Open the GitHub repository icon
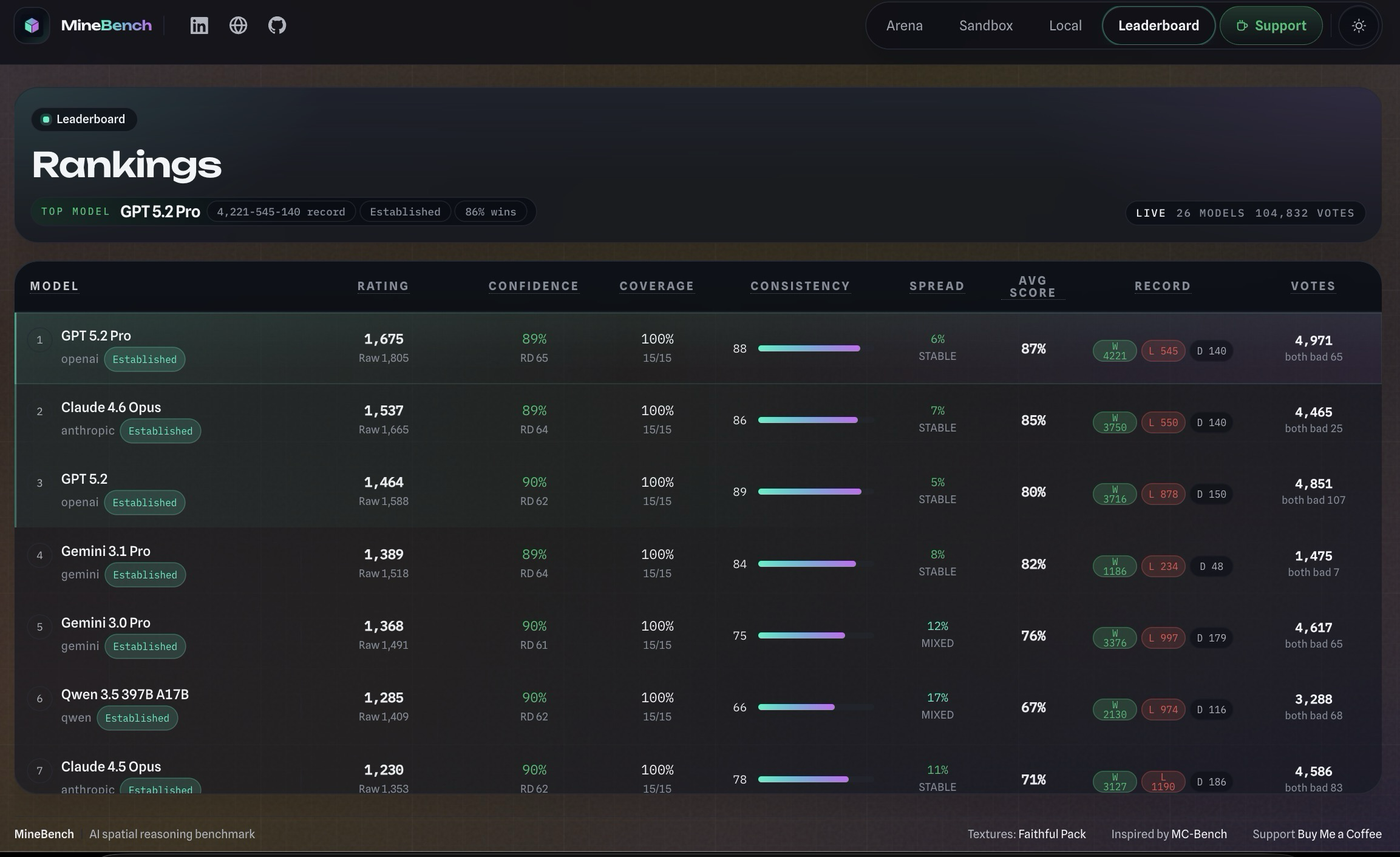 [277, 25]
